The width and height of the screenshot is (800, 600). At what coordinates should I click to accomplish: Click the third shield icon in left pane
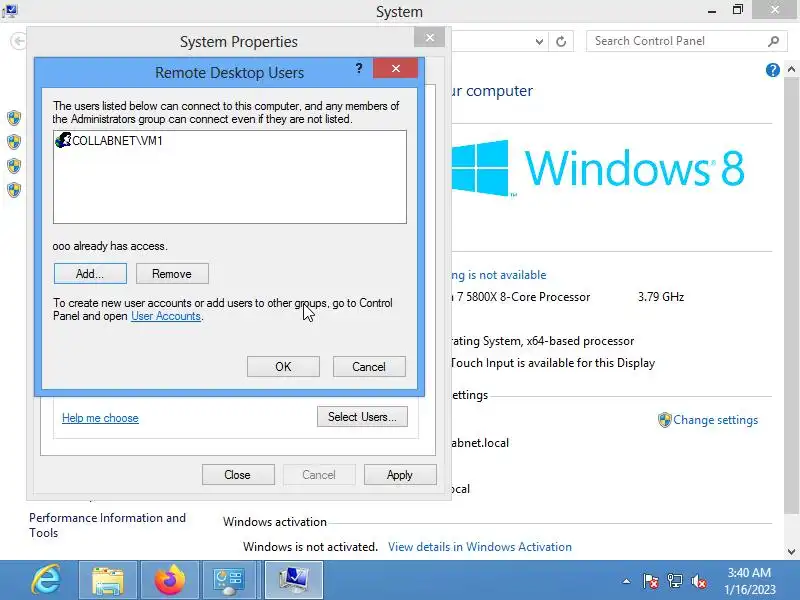pos(14,166)
